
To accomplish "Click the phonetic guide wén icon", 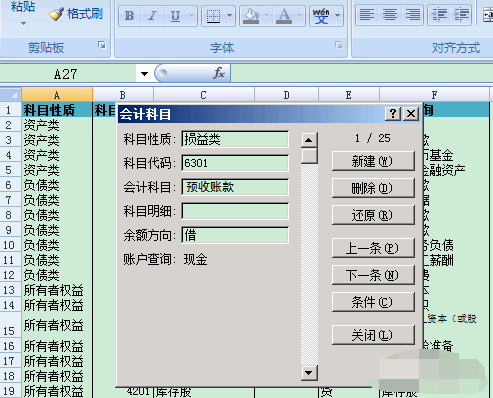I will point(321,16).
